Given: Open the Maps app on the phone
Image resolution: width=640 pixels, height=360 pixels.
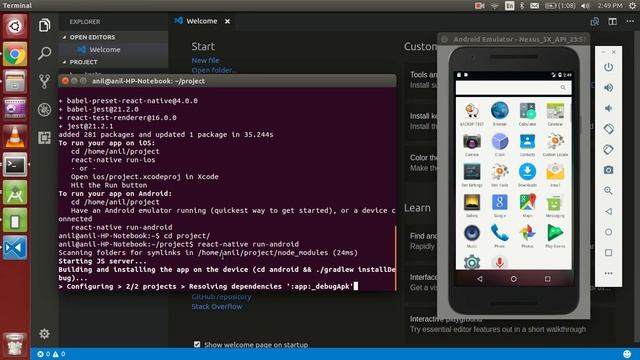Looking at the screenshot, I should pyautogui.click(x=527, y=204).
